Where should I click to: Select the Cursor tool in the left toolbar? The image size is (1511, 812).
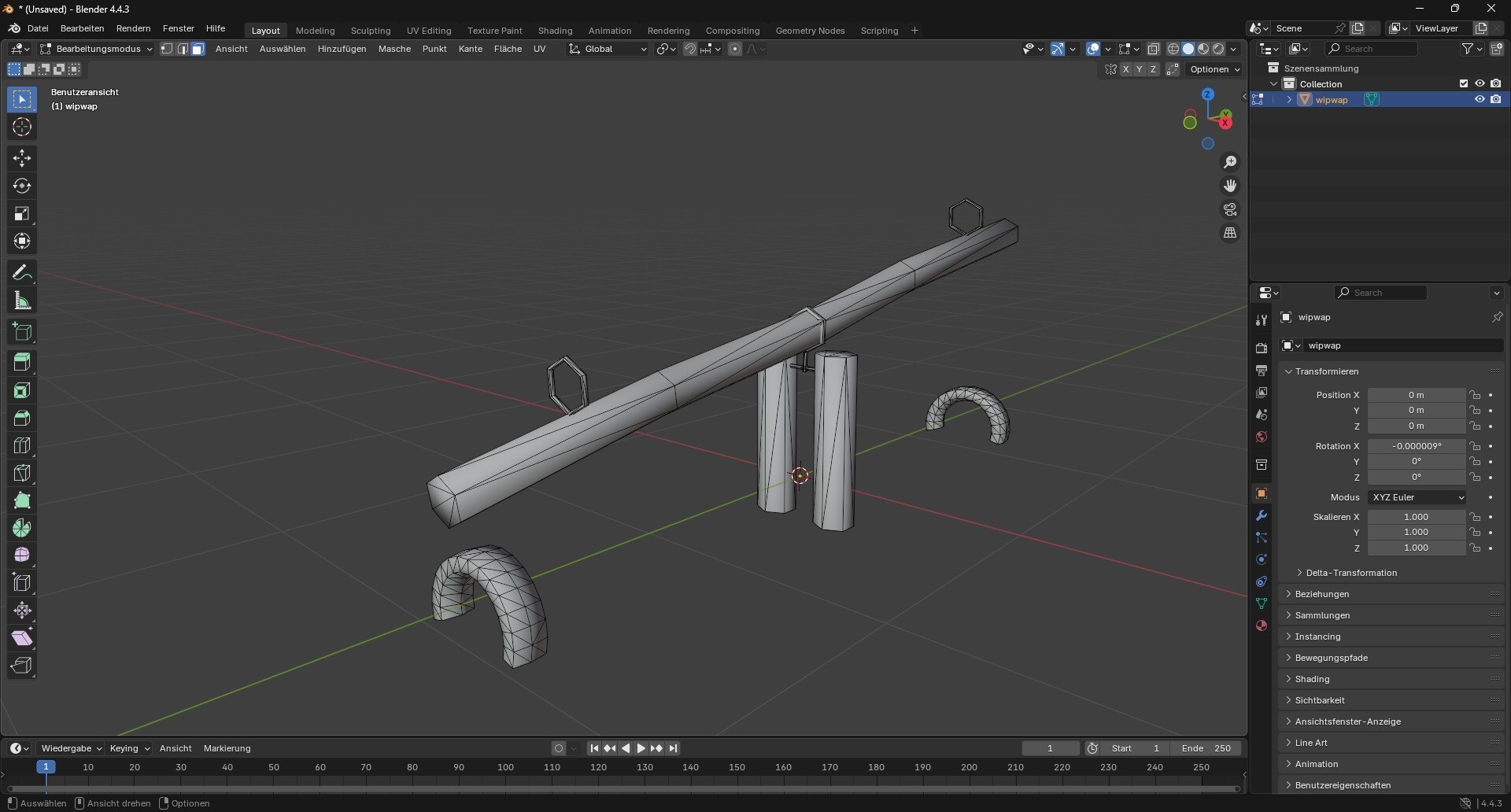coord(22,127)
